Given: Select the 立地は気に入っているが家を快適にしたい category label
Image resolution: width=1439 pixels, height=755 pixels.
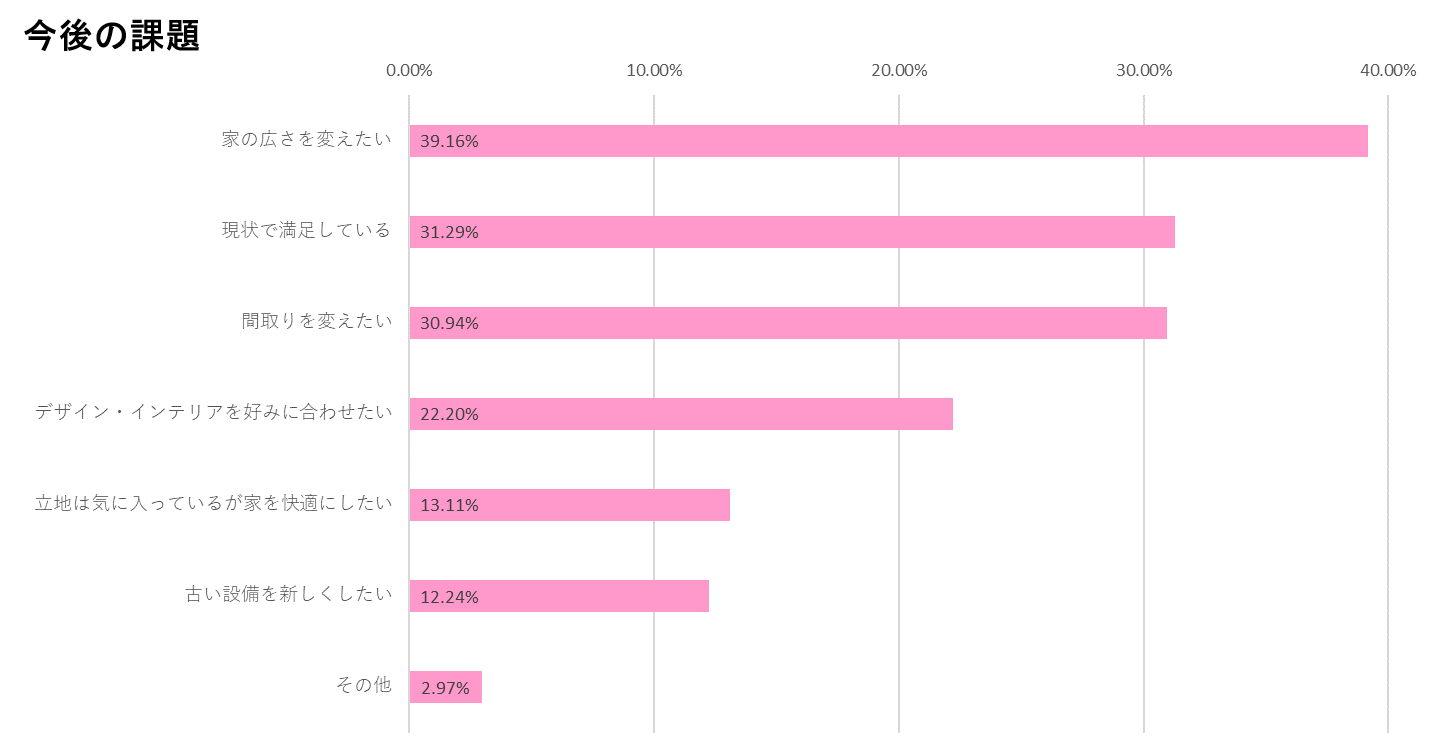Looking at the screenshot, I should coord(214,503).
